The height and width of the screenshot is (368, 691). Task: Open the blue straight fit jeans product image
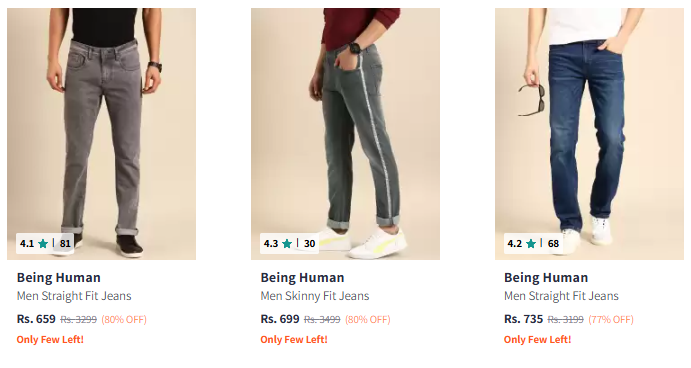589,134
